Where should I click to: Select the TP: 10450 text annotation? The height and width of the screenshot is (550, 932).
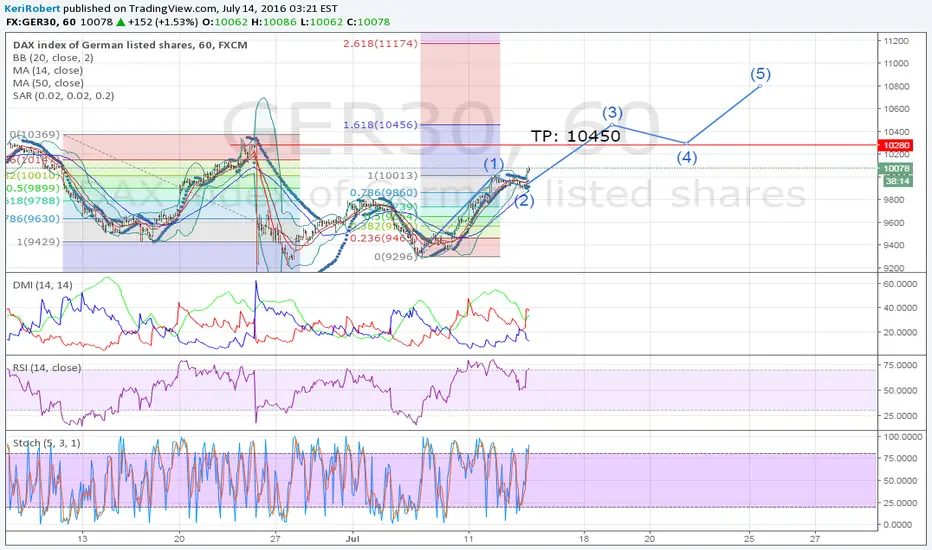pos(575,136)
